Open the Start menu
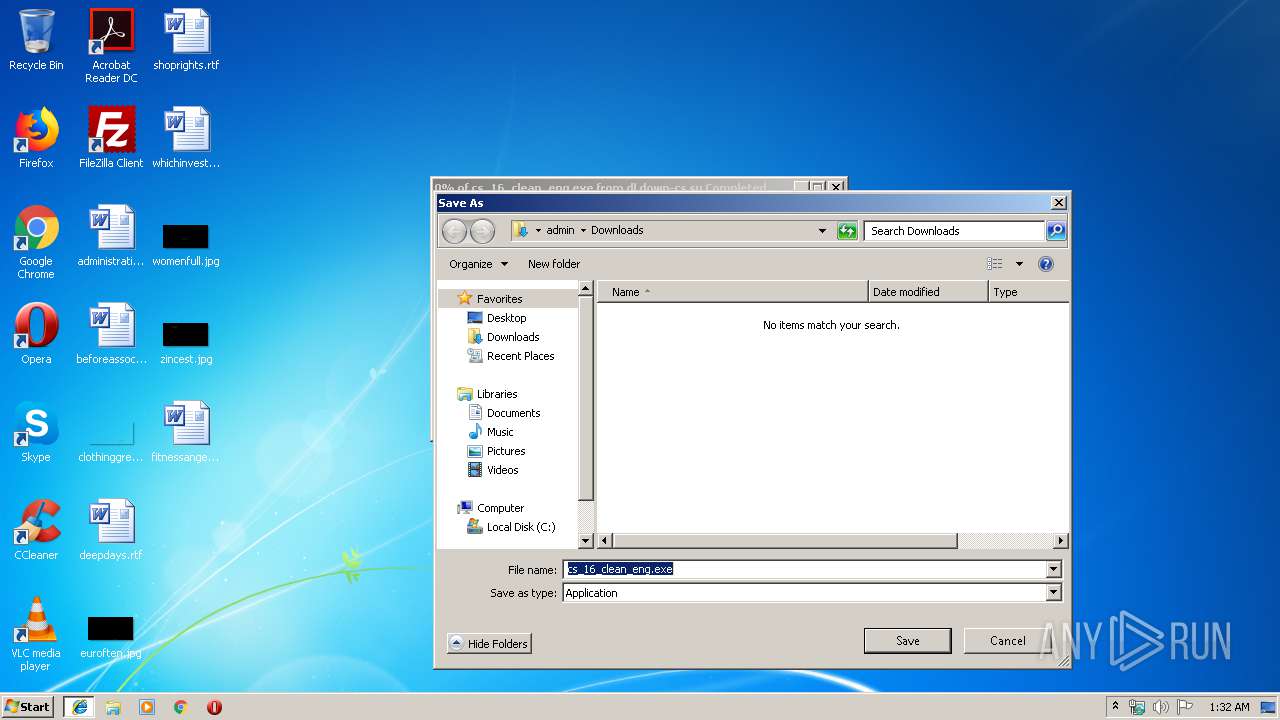The width and height of the screenshot is (1280, 720). click(x=28, y=707)
